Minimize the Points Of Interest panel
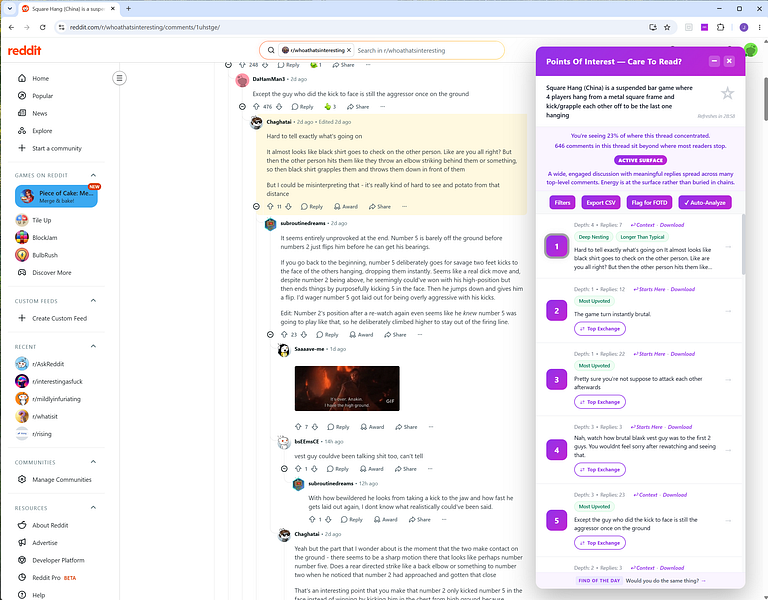 [714, 61]
